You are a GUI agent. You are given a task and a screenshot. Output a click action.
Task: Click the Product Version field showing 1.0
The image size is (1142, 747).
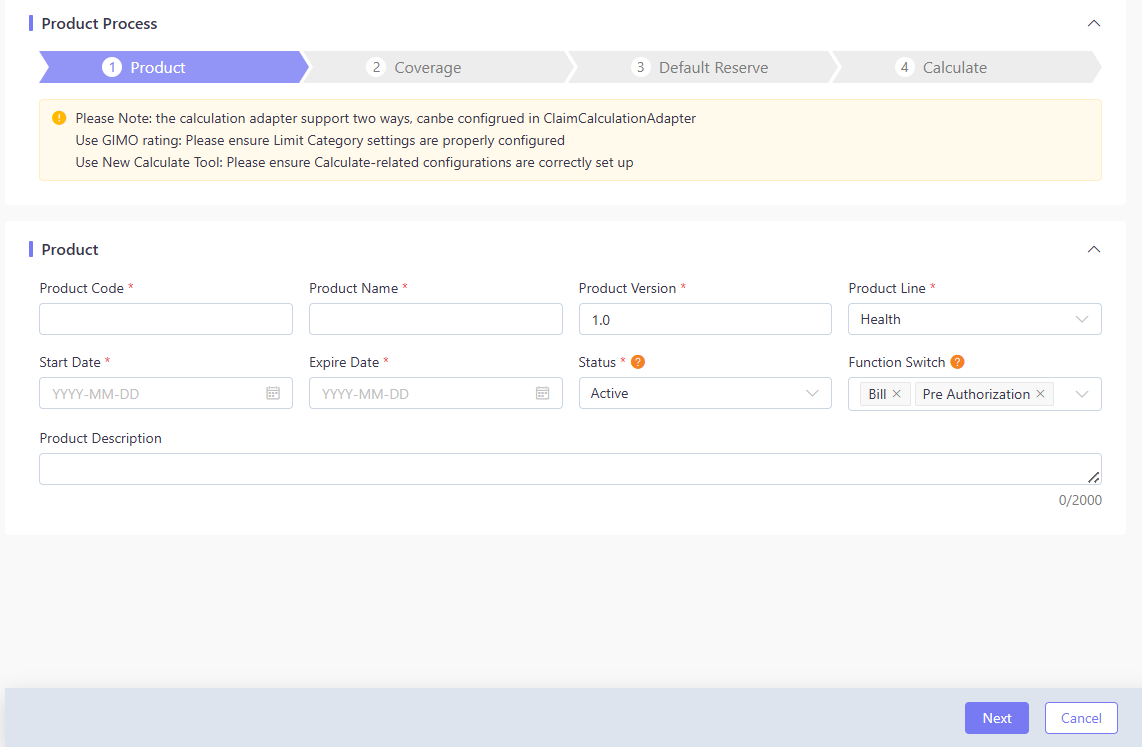[x=705, y=319]
